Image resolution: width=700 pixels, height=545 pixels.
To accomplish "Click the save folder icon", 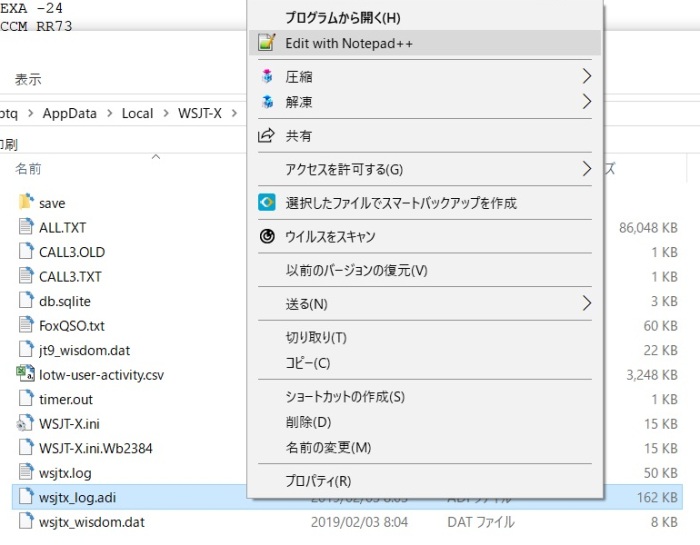I will (26, 202).
